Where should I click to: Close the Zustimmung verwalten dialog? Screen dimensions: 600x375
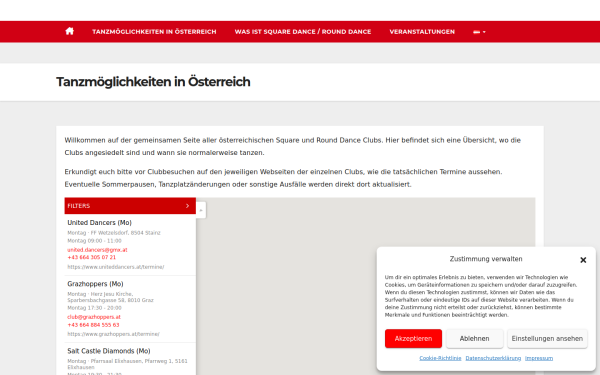583,260
